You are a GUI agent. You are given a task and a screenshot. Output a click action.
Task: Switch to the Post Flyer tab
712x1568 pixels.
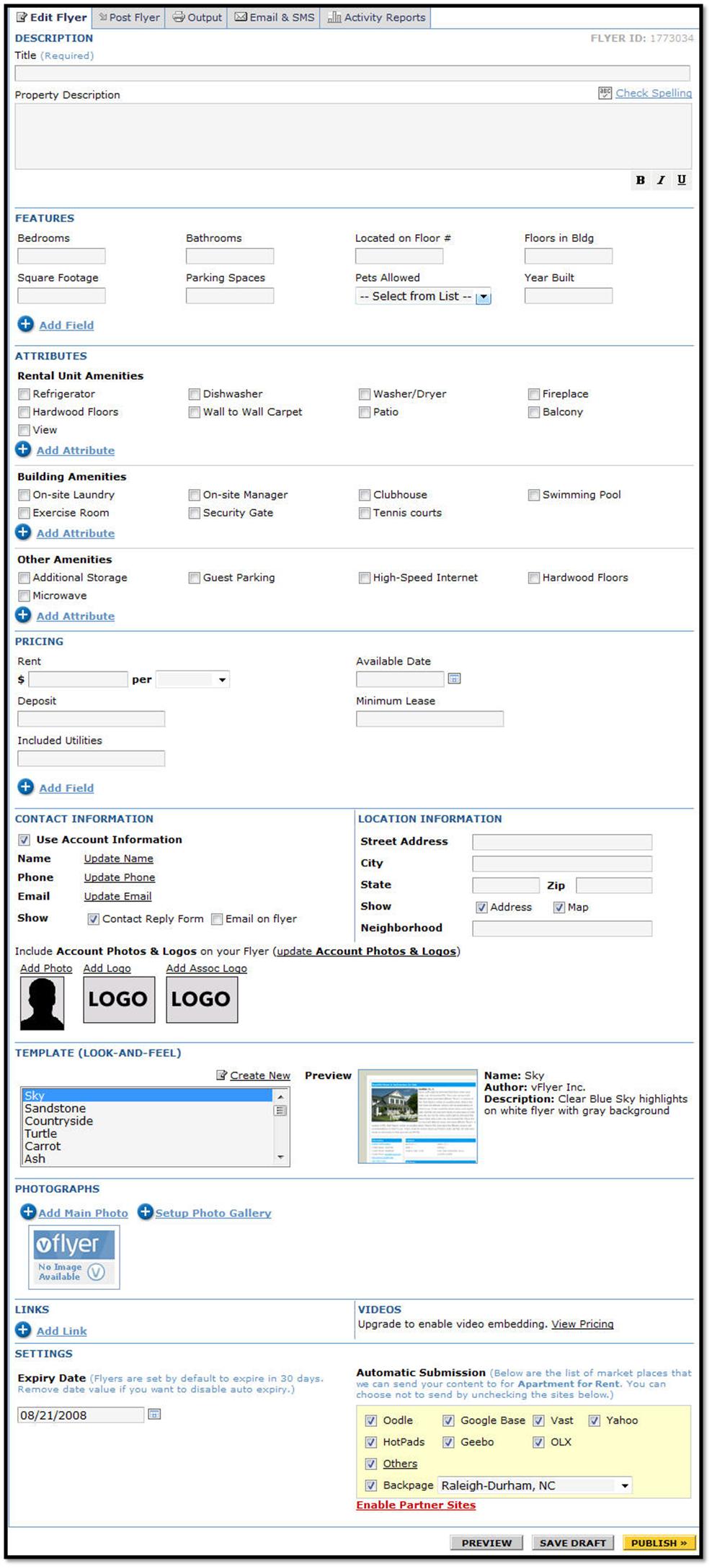(129, 17)
